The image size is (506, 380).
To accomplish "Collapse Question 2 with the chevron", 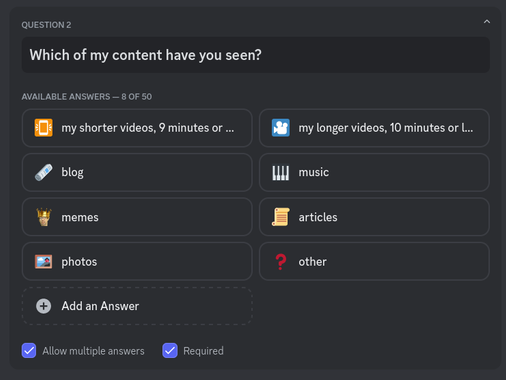I will (487, 22).
